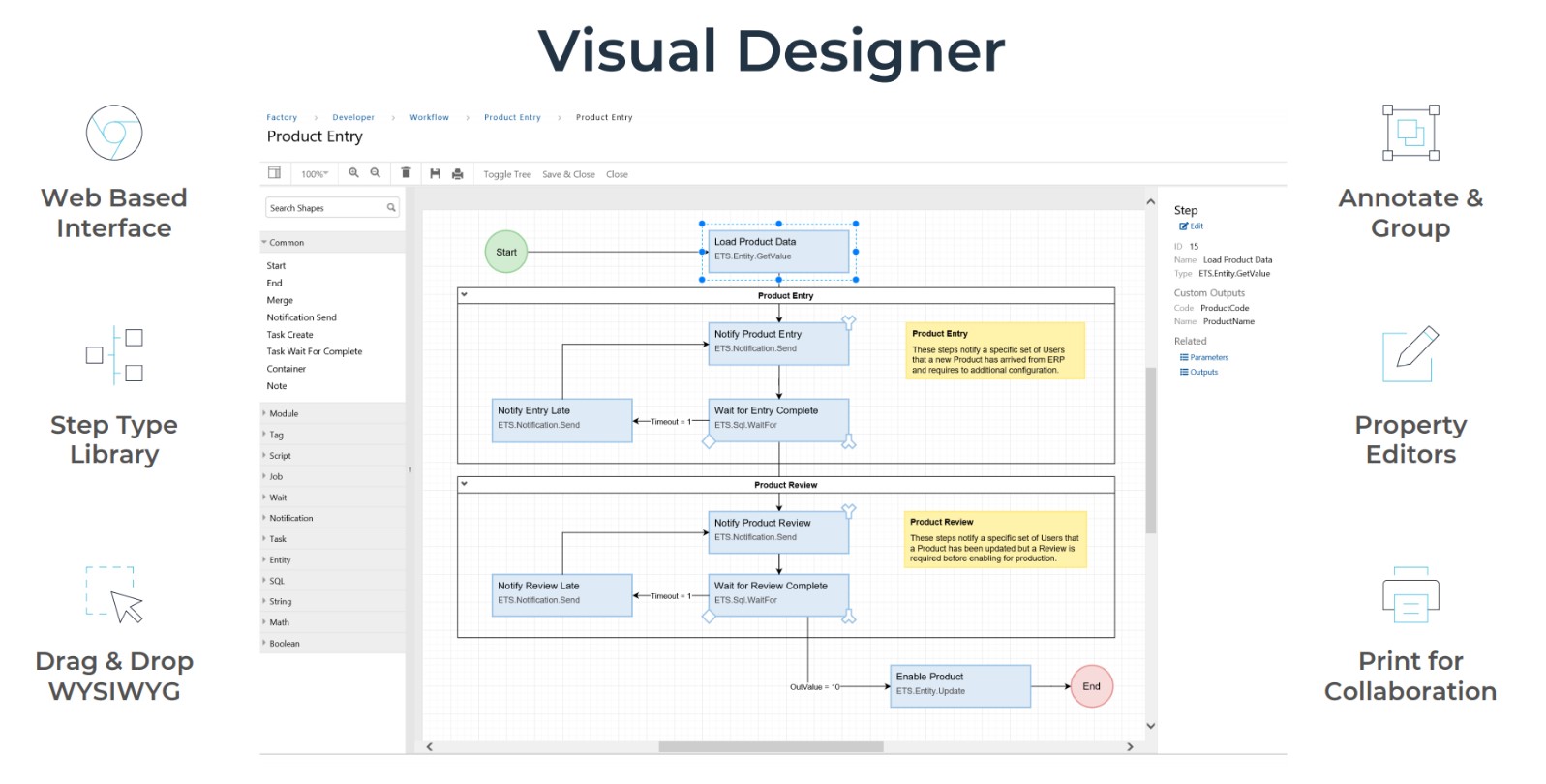Click the zoom out magnifier icon
1546x784 pixels.
tap(376, 173)
